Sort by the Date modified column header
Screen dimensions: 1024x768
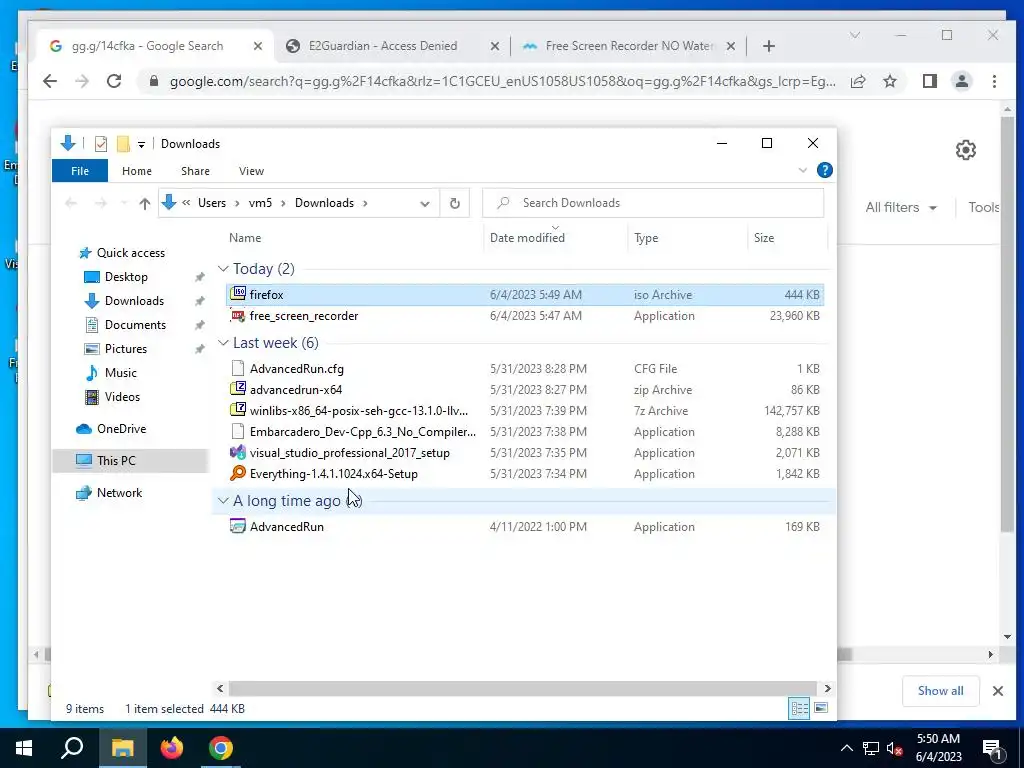click(527, 238)
